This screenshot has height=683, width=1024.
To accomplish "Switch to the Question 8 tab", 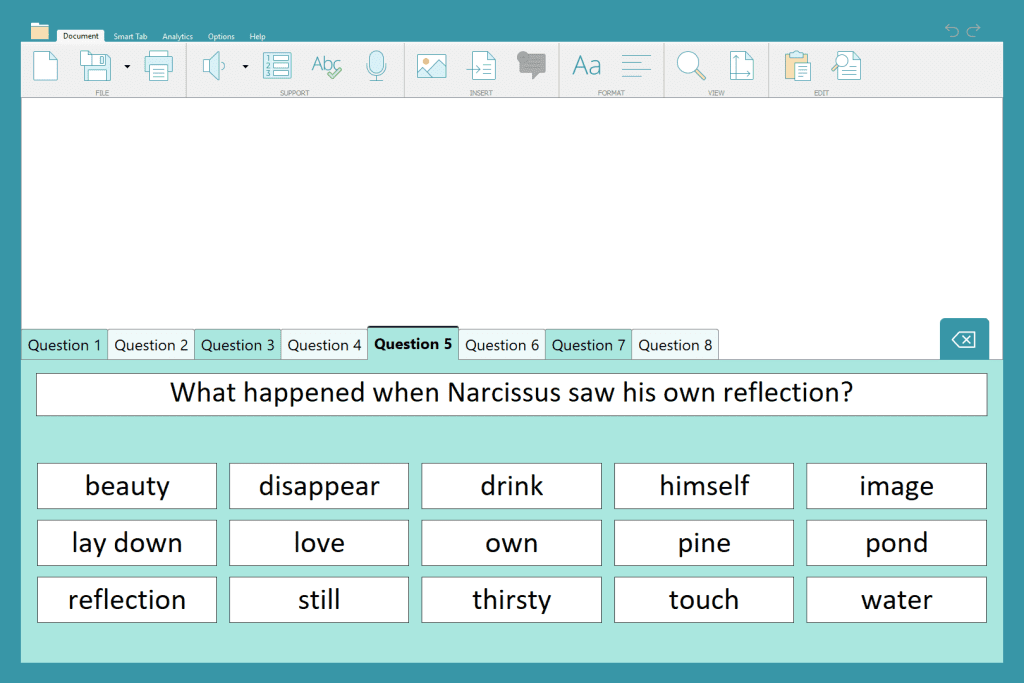I will coord(675,345).
